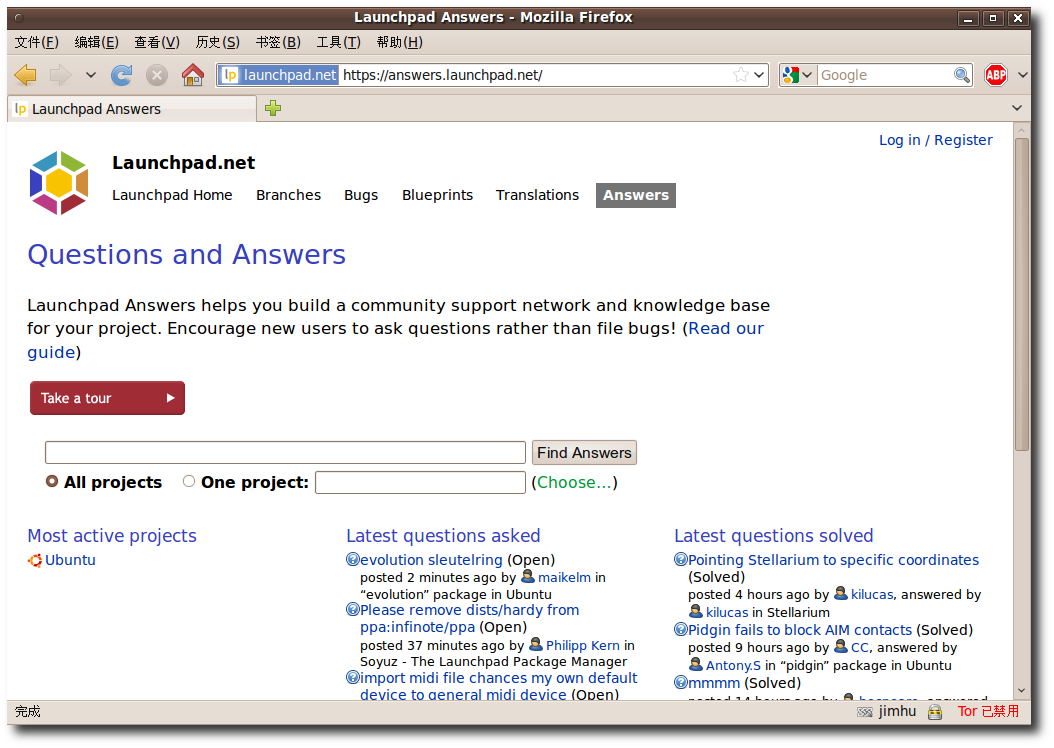The height and width of the screenshot is (748, 1054).
Task: Click Tor 已禁用 in the status bar
Action: [988, 712]
